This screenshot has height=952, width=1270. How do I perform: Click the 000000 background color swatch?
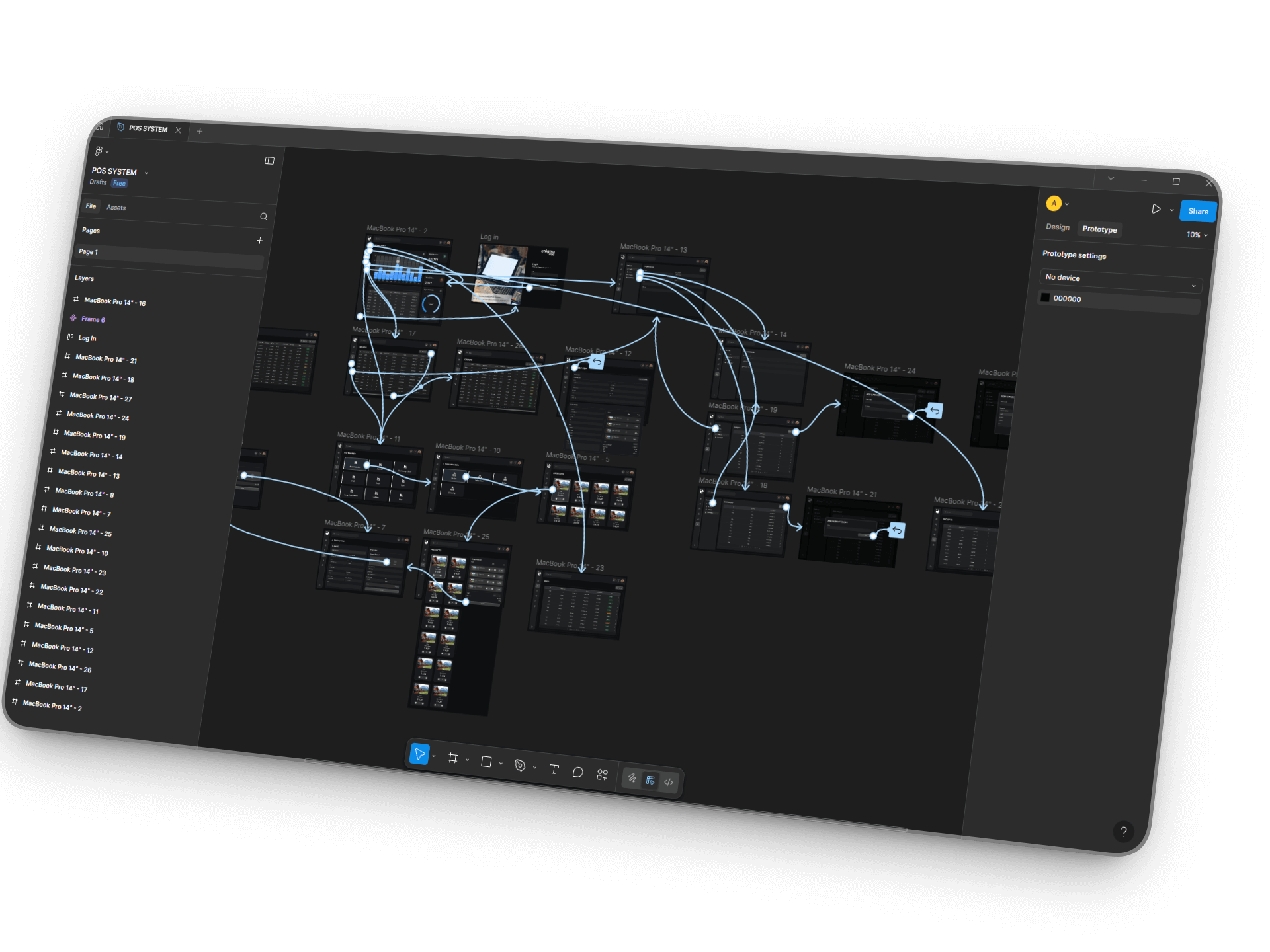click(x=1045, y=297)
